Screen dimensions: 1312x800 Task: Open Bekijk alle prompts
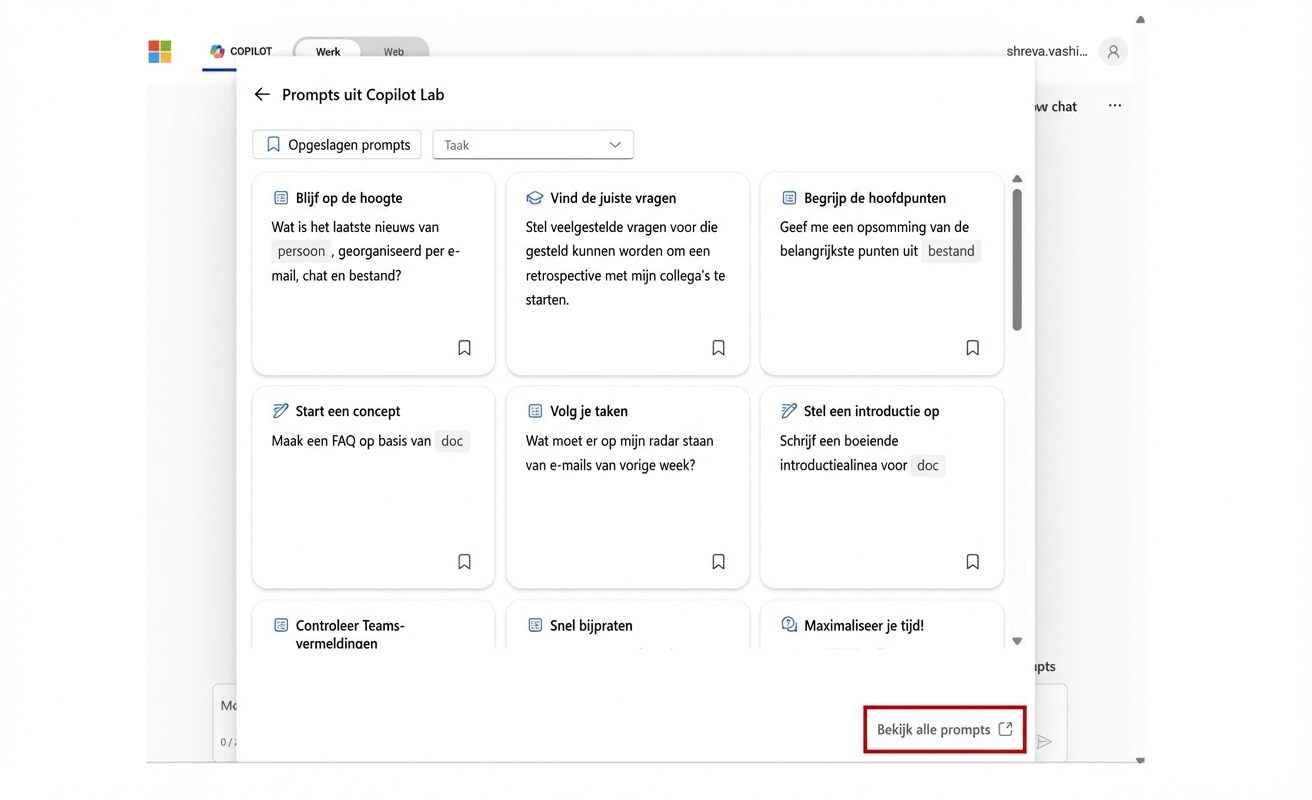pos(943,729)
